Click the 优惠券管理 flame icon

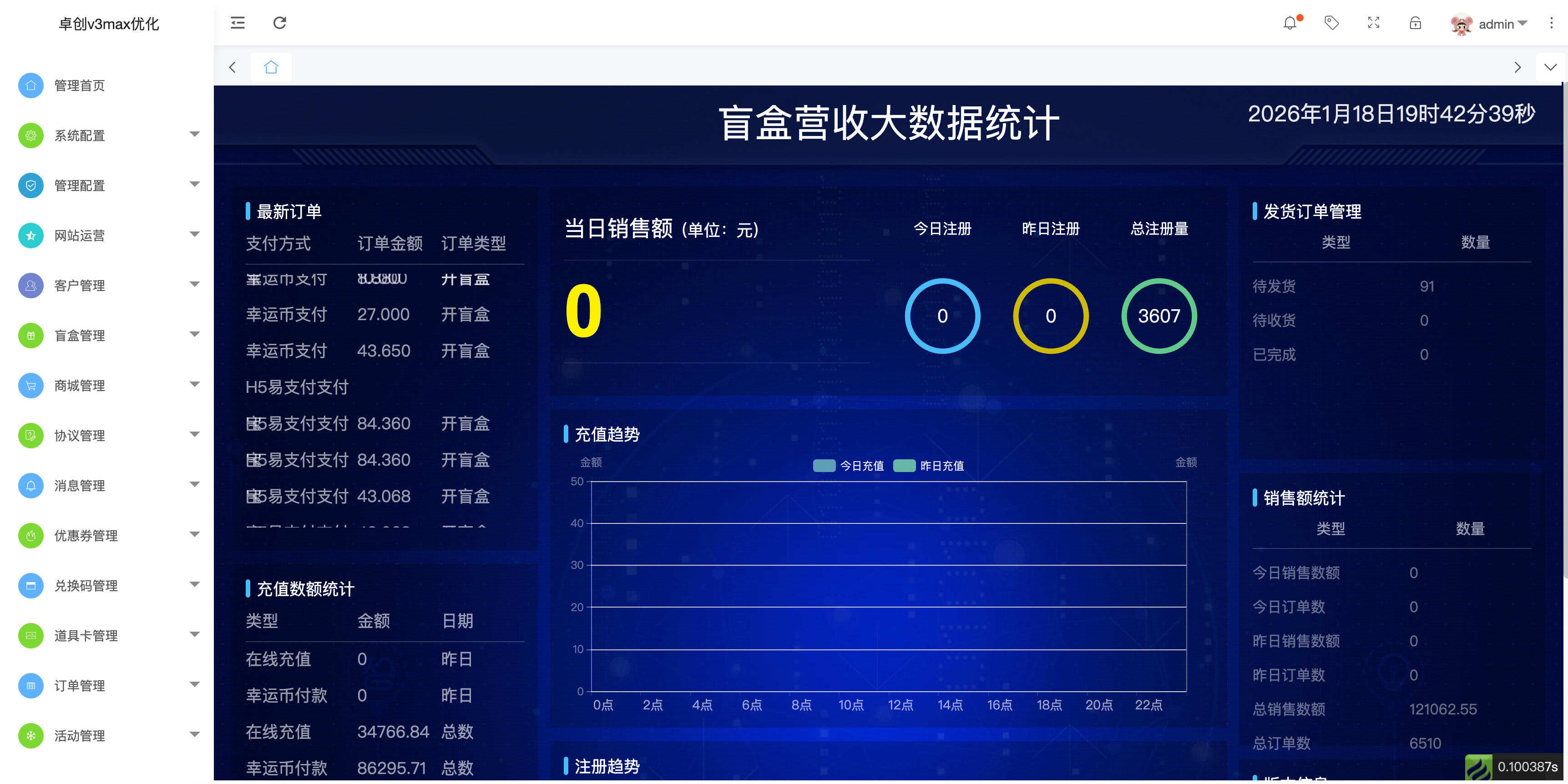(30, 536)
